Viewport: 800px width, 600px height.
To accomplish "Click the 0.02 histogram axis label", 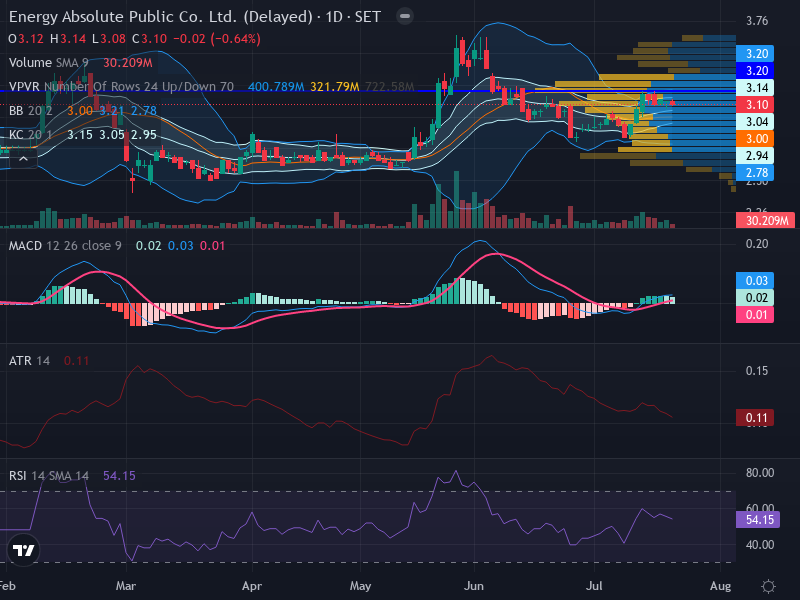I will pos(755,297).
